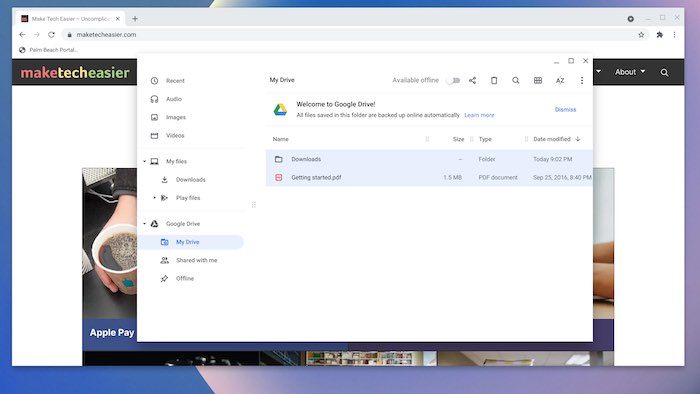Image resolution: width=700 pixels, height=394 pixels.
Task: Select the Audio category in sidebar
Action: 174,99
